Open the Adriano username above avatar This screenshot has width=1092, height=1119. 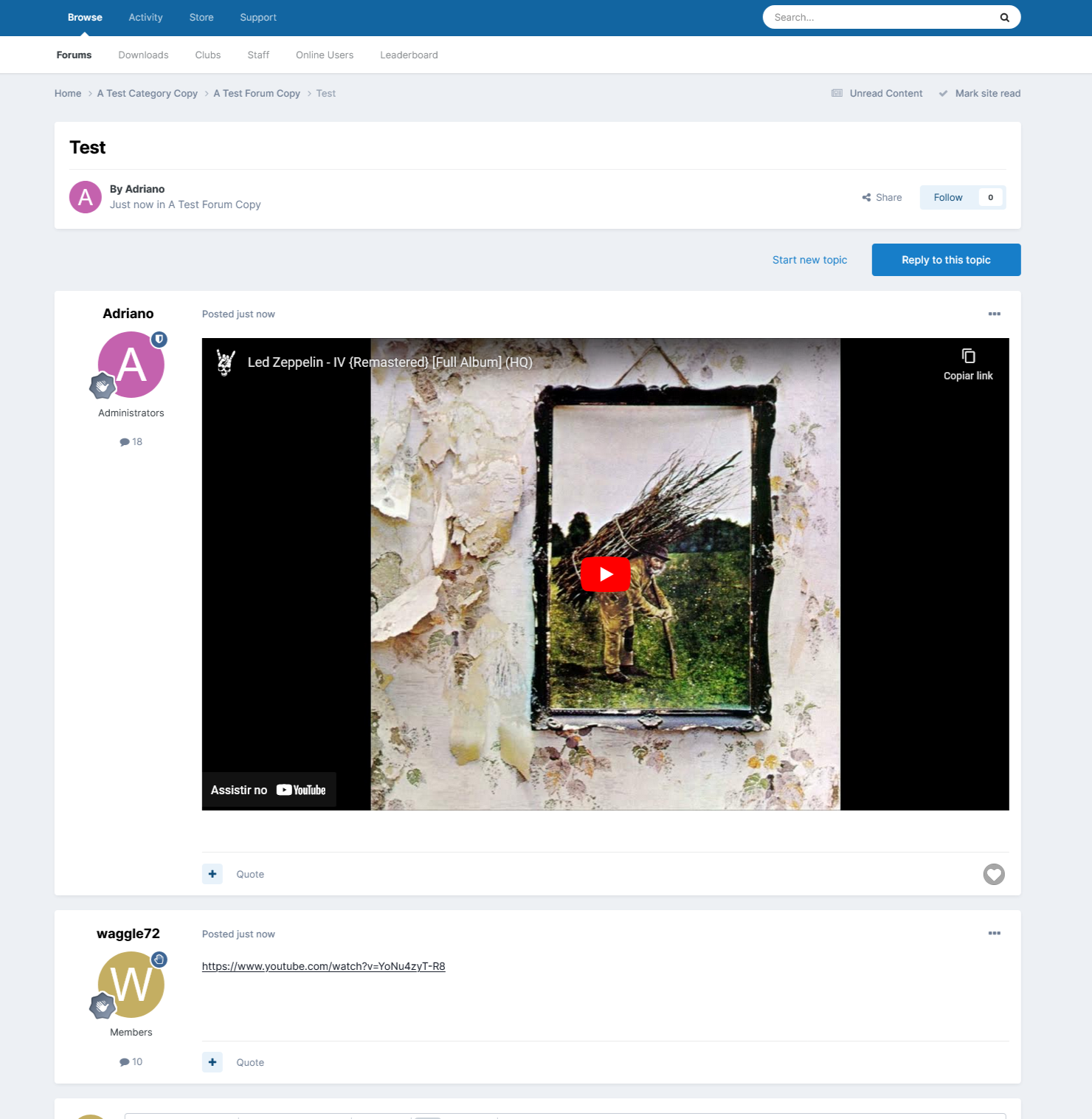pyautogui.click(x=128, y=314)
